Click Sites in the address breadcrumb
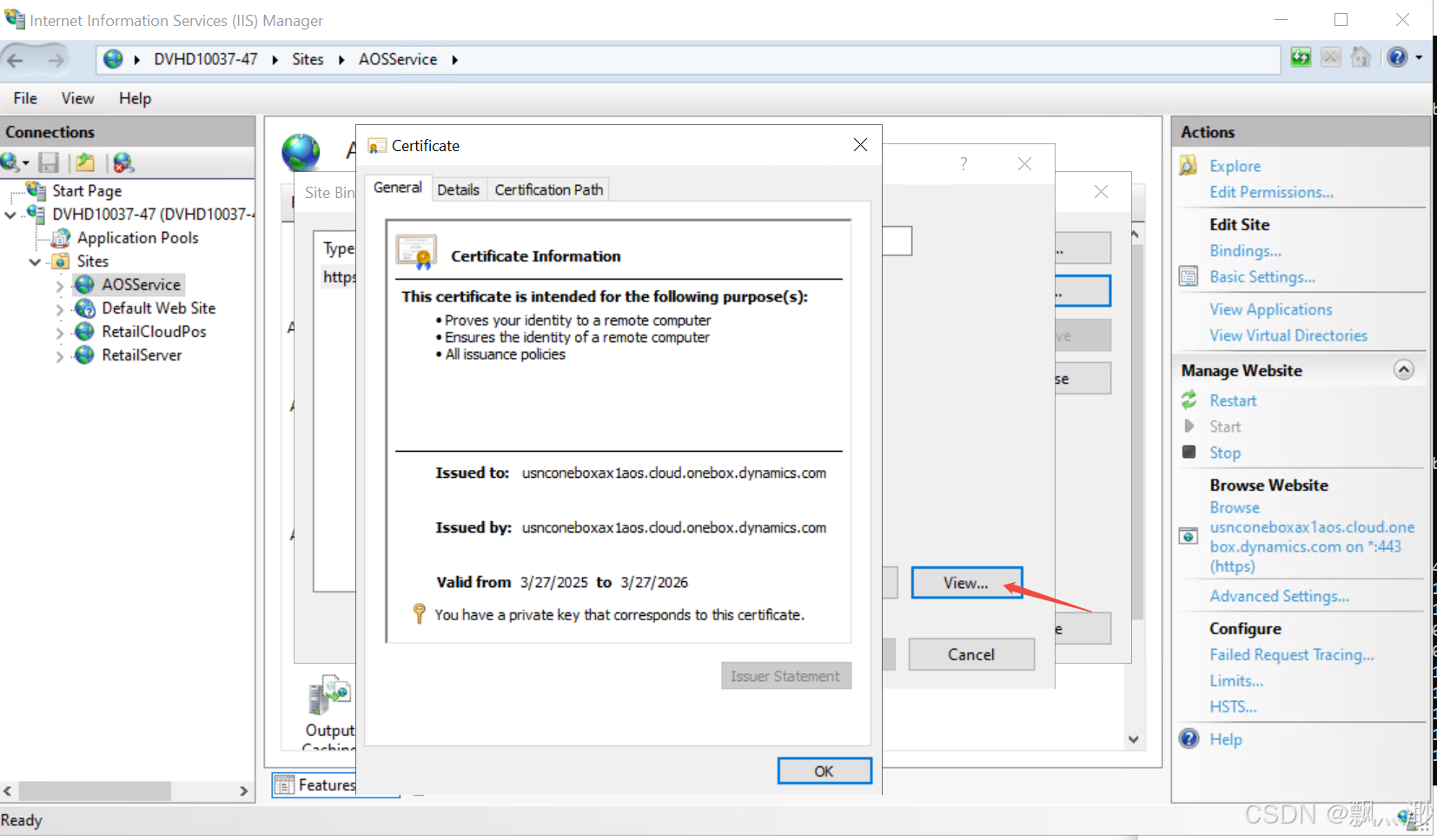The width and height of the screenshot is (1437, 840). pyautogui.click(x=308, y=59)
